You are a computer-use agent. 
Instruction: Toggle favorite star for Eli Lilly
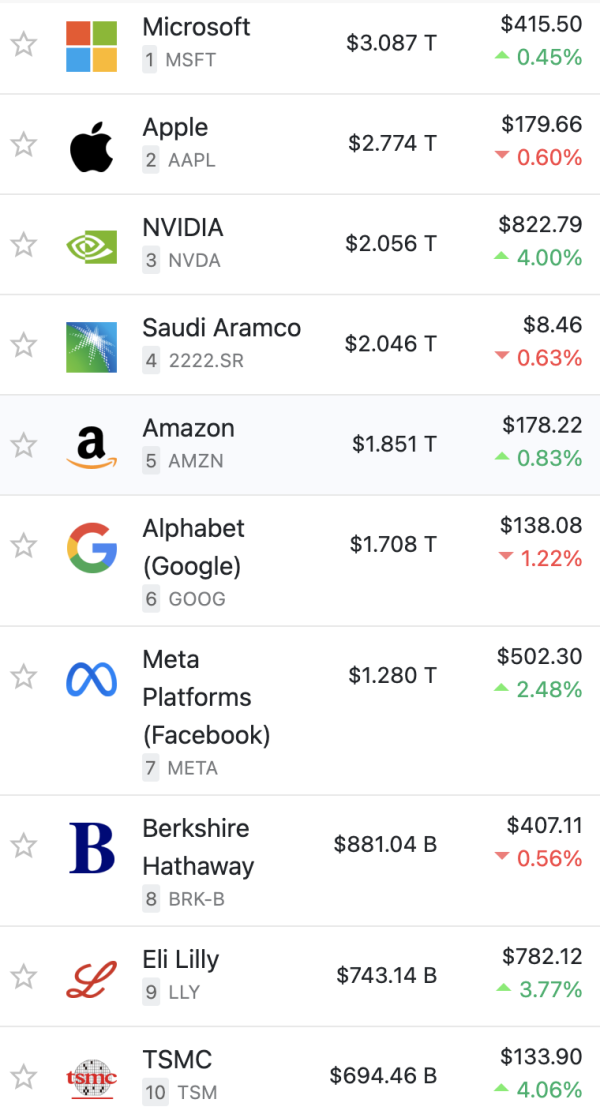coord(24,976)
